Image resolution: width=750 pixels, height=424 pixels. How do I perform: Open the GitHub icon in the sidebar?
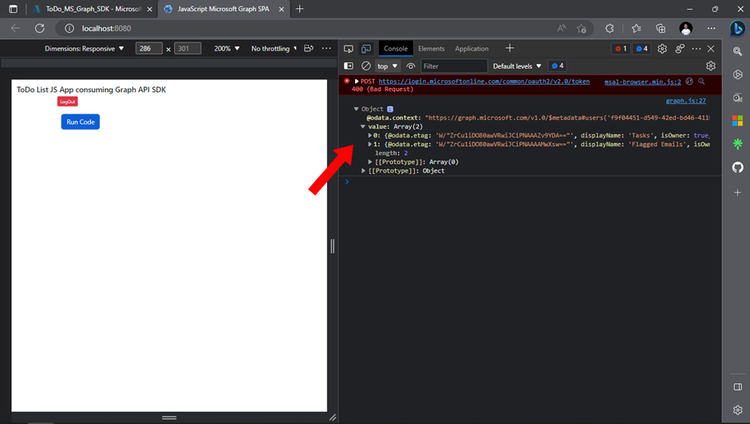point(738,167)
